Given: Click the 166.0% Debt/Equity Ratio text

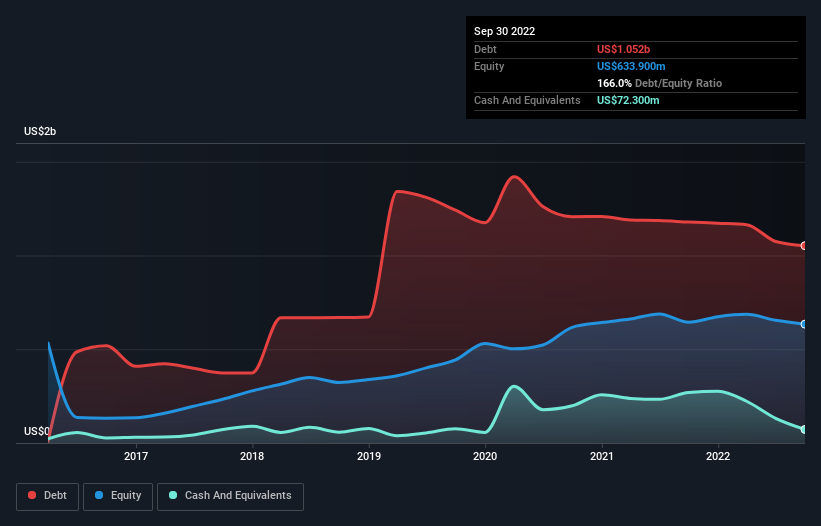Looking at the screenshot, I should point(659,83).
